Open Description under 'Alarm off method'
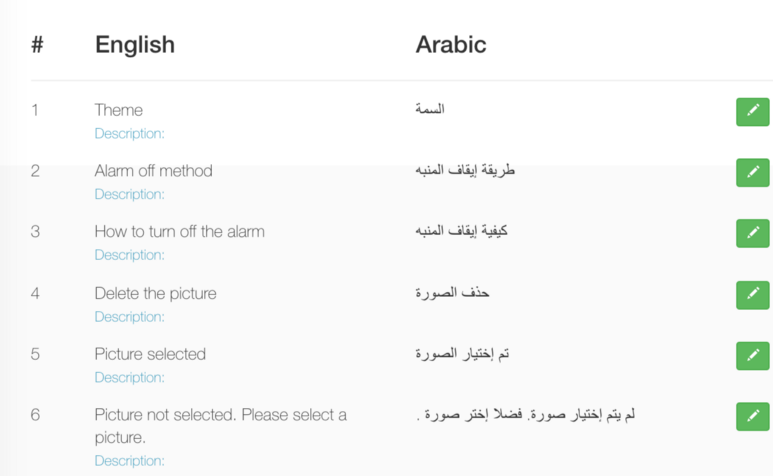The height and width of the screenshot is (476, 773). [x=129, y=194]
